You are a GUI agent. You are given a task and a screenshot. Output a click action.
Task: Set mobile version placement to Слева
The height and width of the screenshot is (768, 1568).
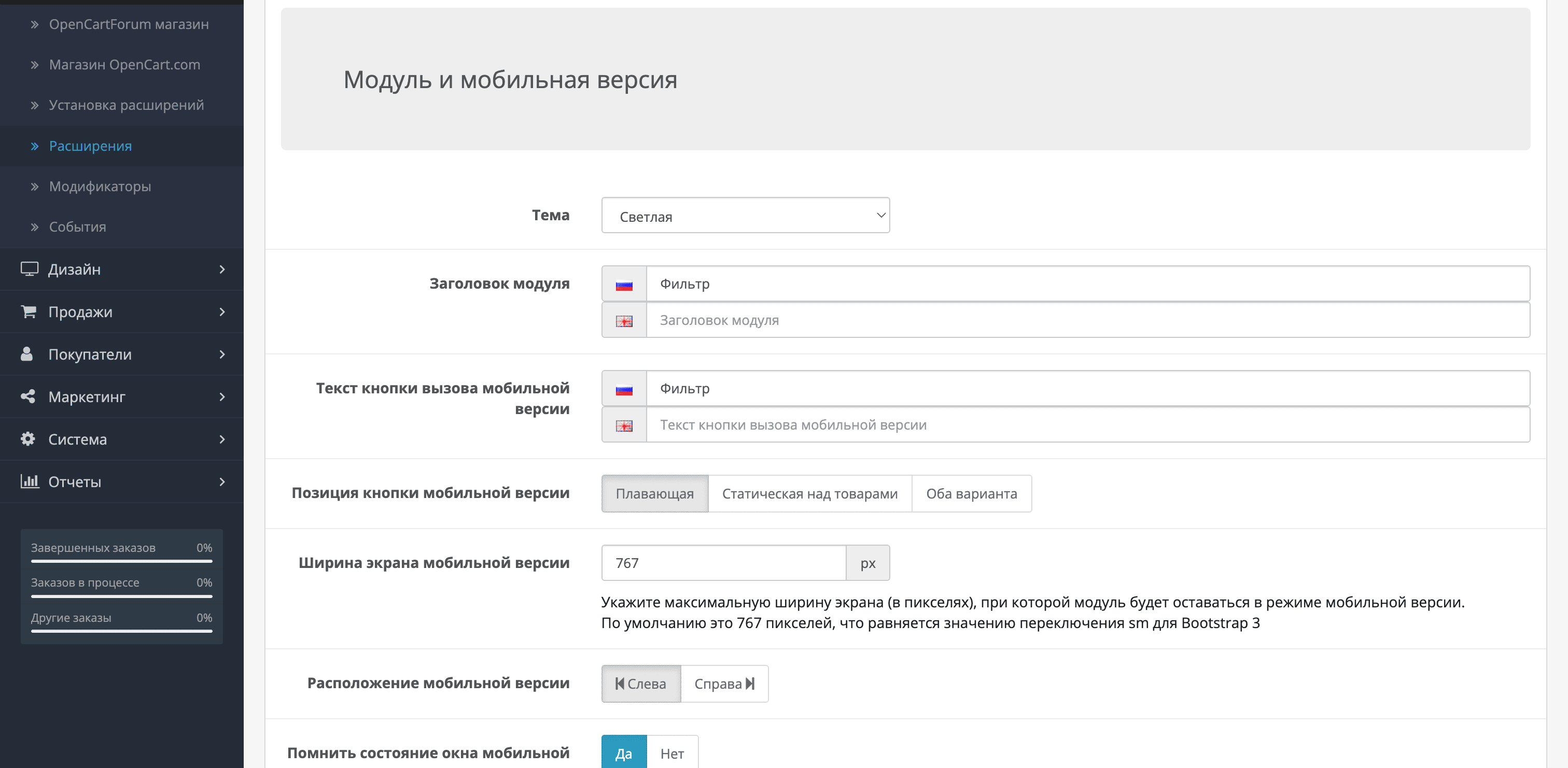tap(641, 684)
